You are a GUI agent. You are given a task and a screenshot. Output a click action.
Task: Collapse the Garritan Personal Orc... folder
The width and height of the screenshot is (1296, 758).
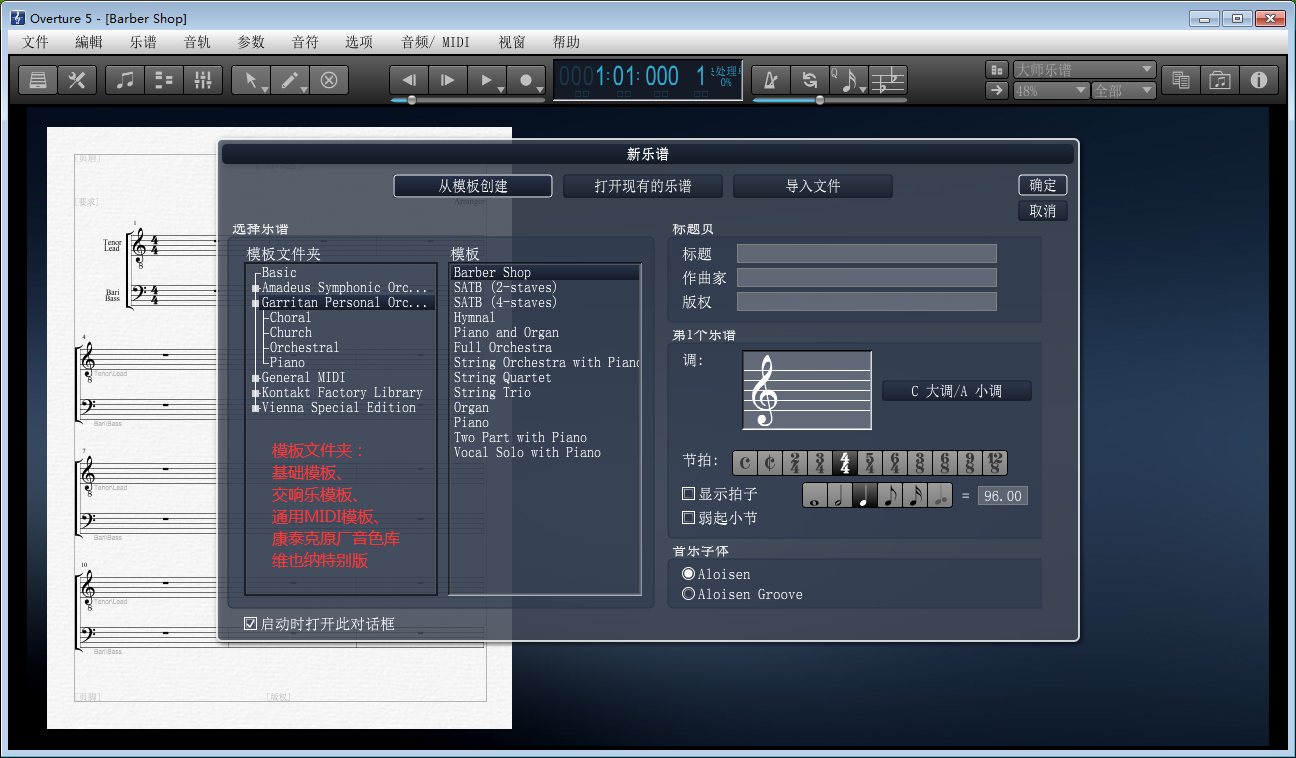pyautogui.click(x=256, y=303)
